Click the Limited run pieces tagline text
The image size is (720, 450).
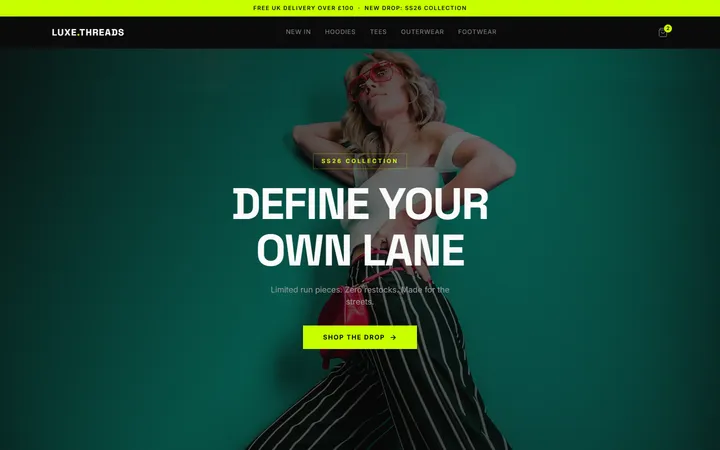click(360, 296)
